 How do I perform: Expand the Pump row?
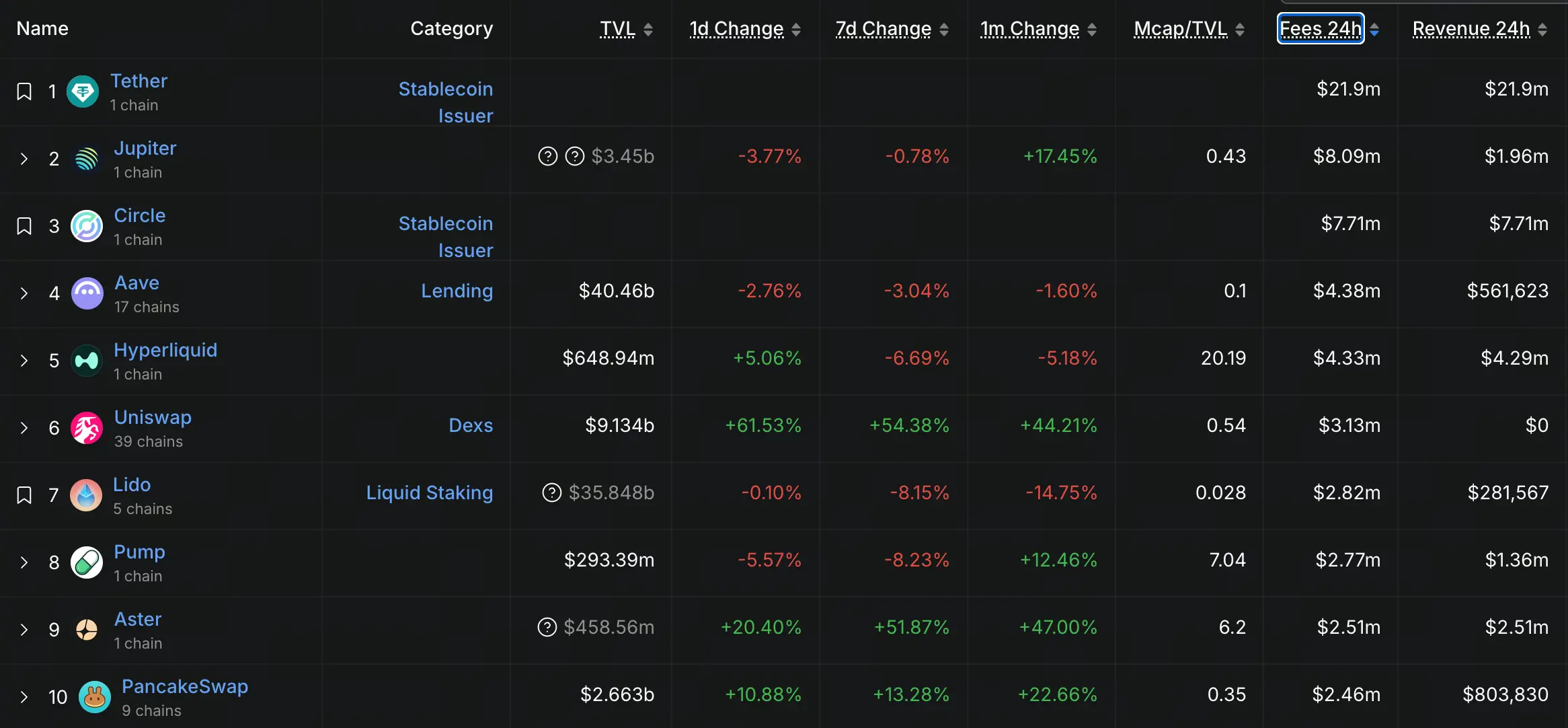click(24, 562)
